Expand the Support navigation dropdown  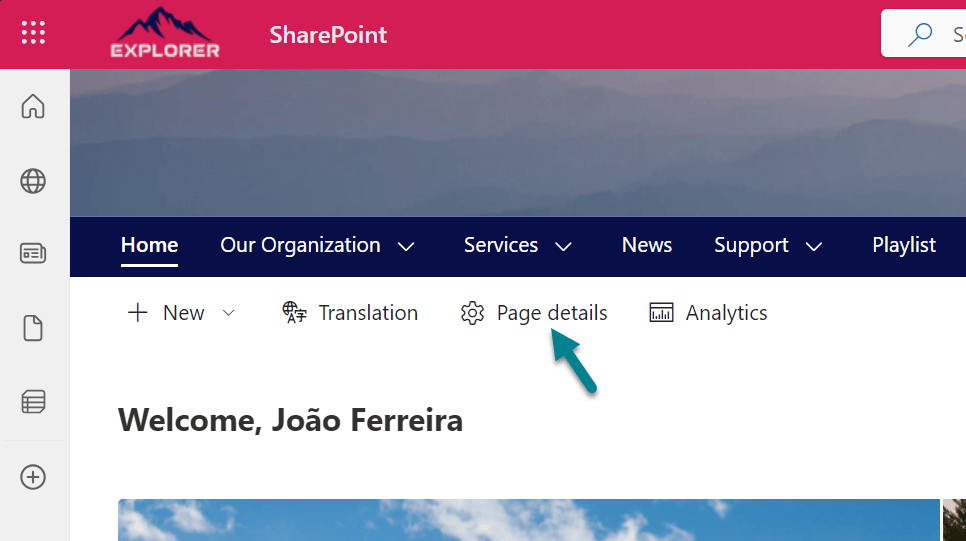coord(814,246)
